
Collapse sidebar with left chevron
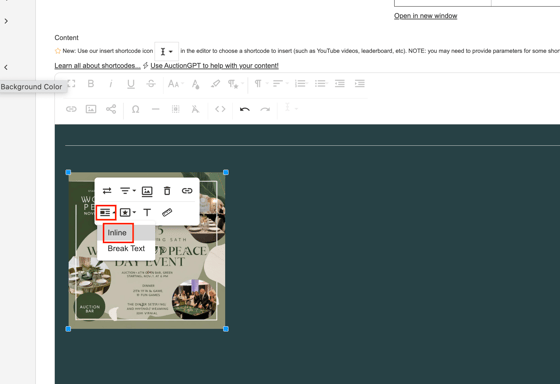(6, 67)
